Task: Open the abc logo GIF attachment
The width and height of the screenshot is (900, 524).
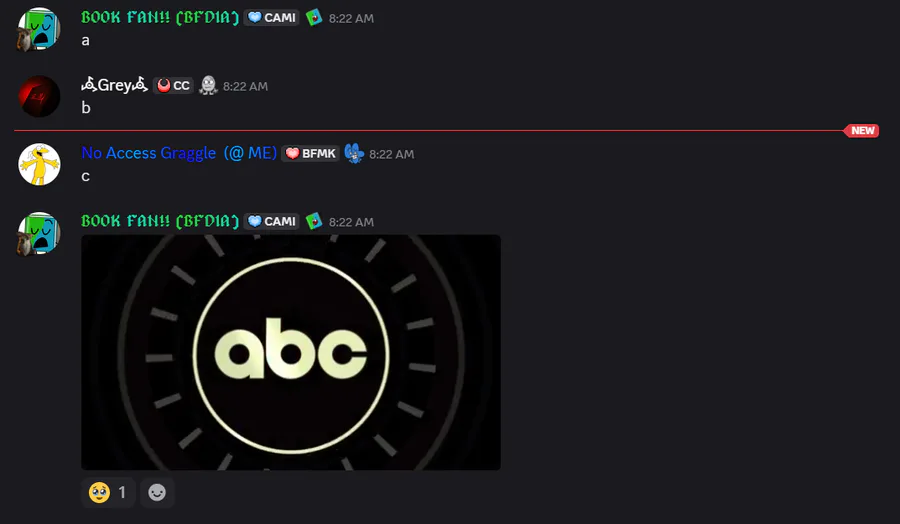Action: (291, 352)
